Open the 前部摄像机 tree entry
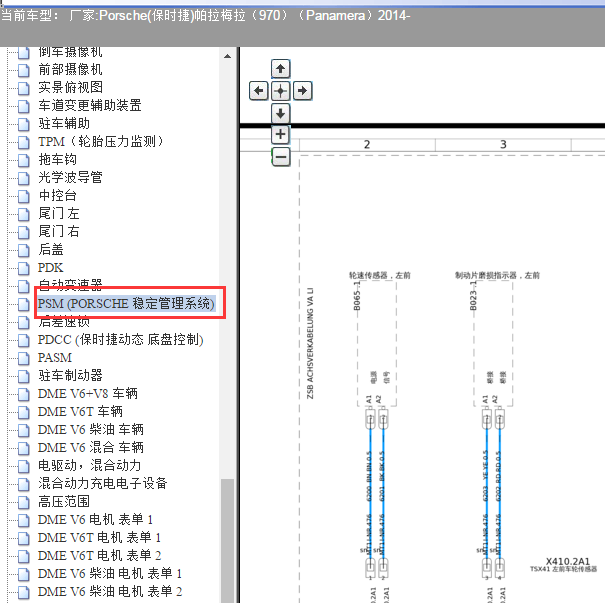The image size is (605, 603). tap(70, 69)
